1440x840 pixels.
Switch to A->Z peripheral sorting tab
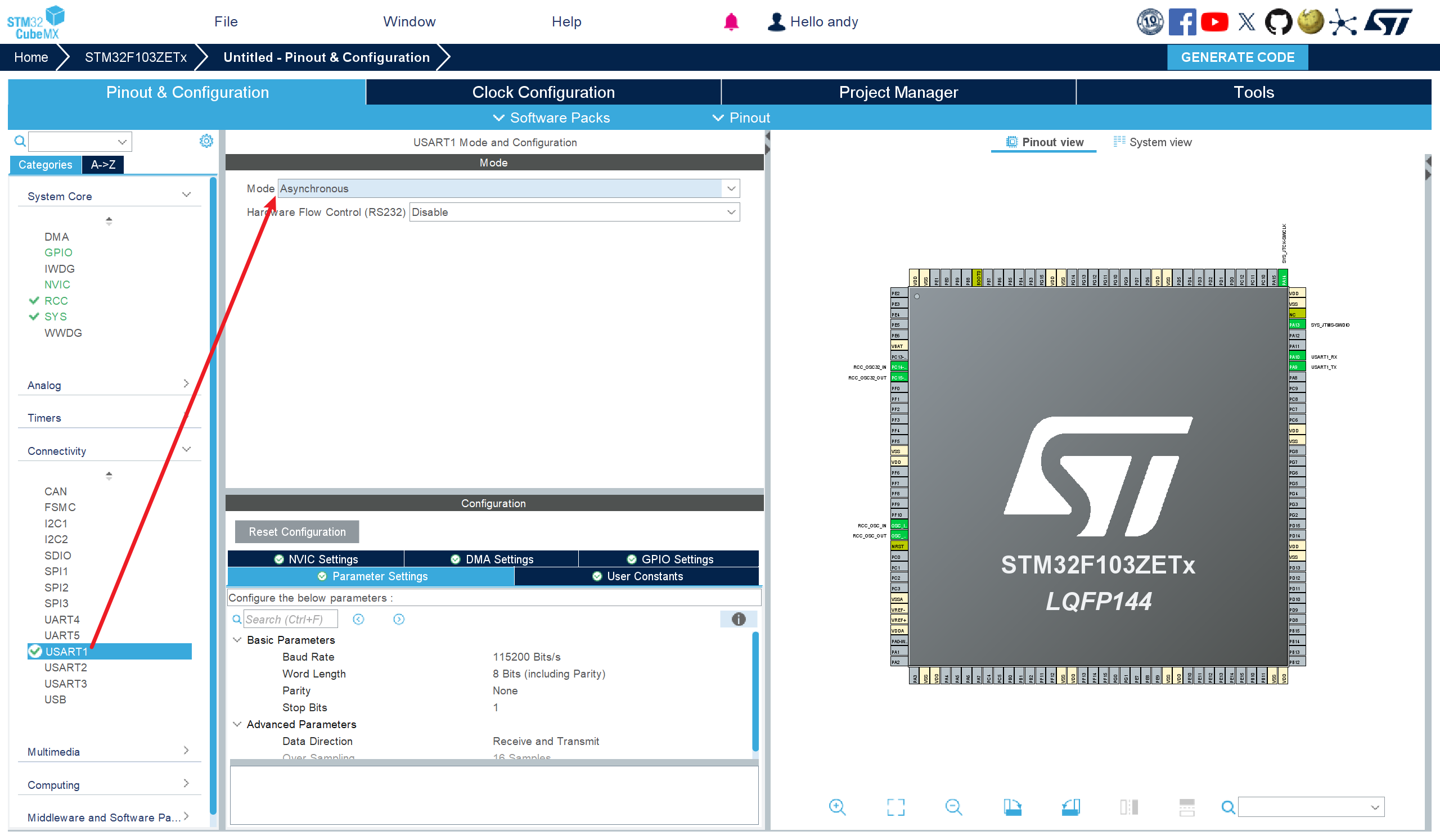coord(103,165)
